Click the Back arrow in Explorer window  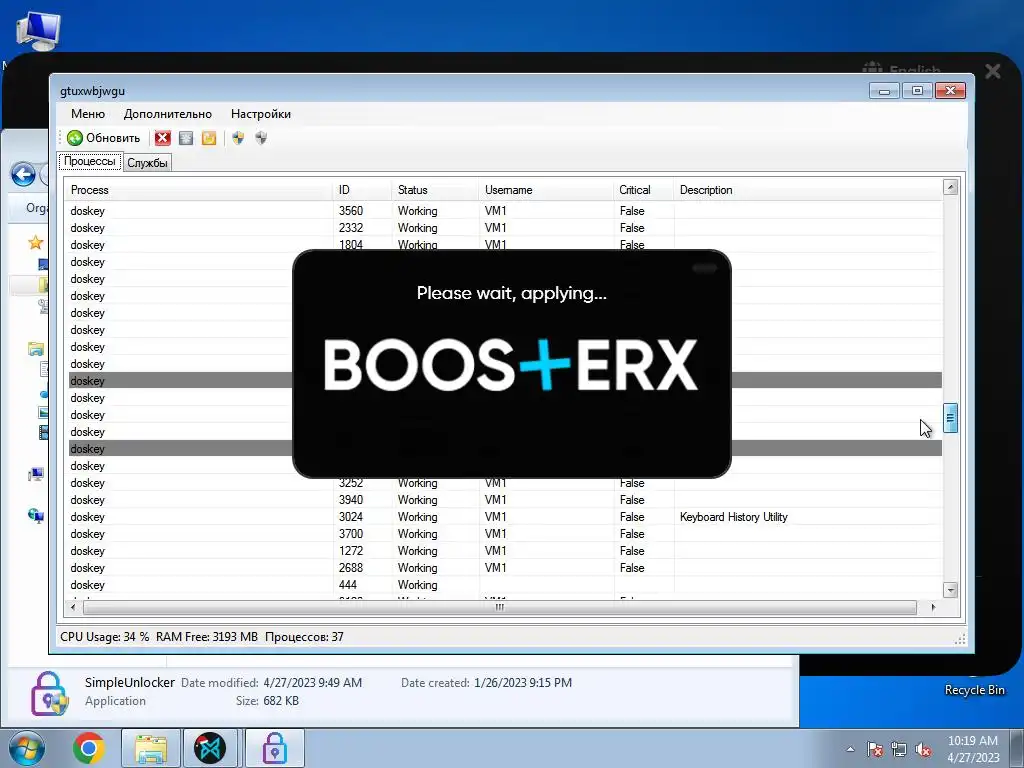[x=24, y=174]
